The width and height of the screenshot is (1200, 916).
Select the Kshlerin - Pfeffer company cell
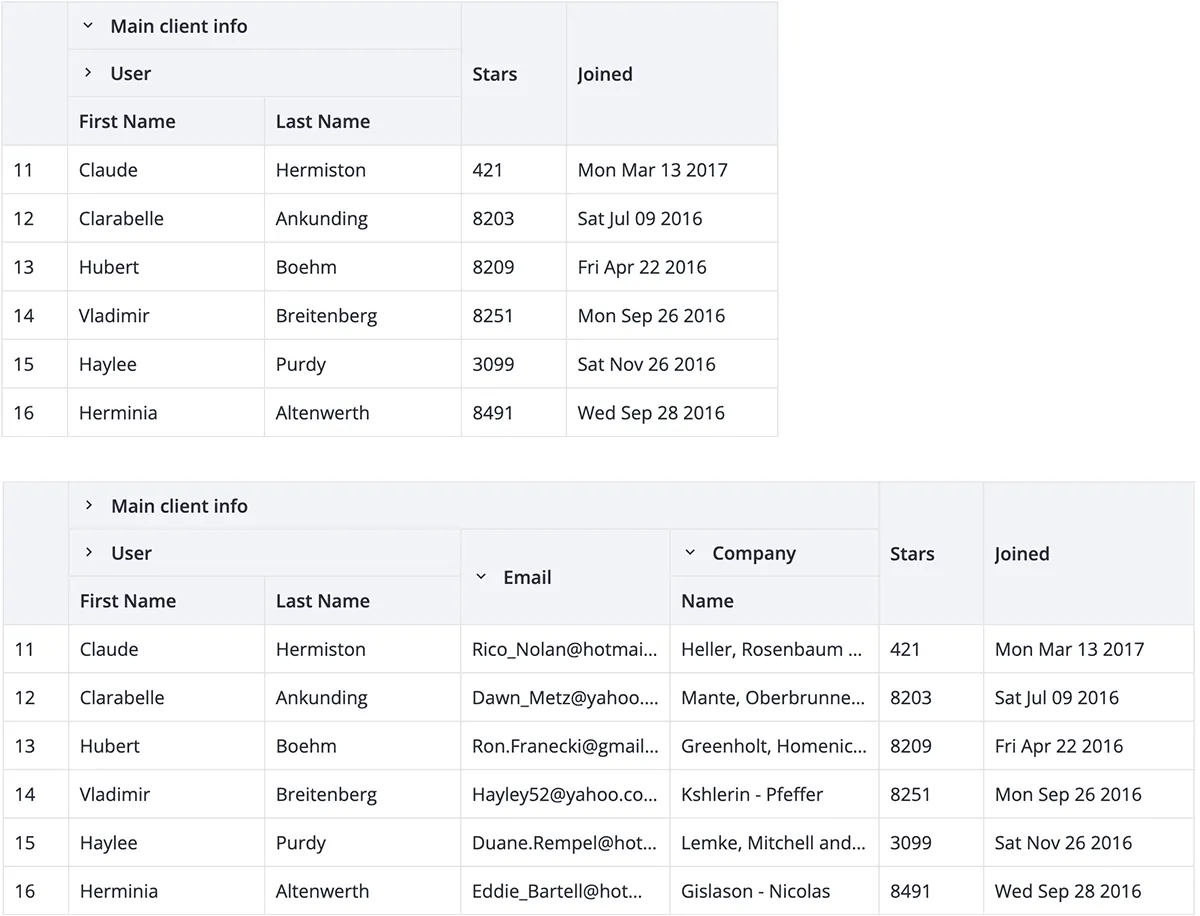click(x=752, y=795)
